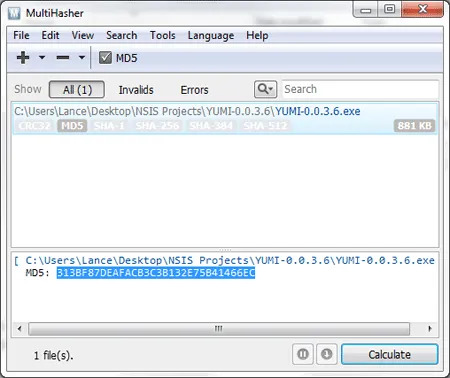
Task: Open the View menu
Action: coord(83,35)
